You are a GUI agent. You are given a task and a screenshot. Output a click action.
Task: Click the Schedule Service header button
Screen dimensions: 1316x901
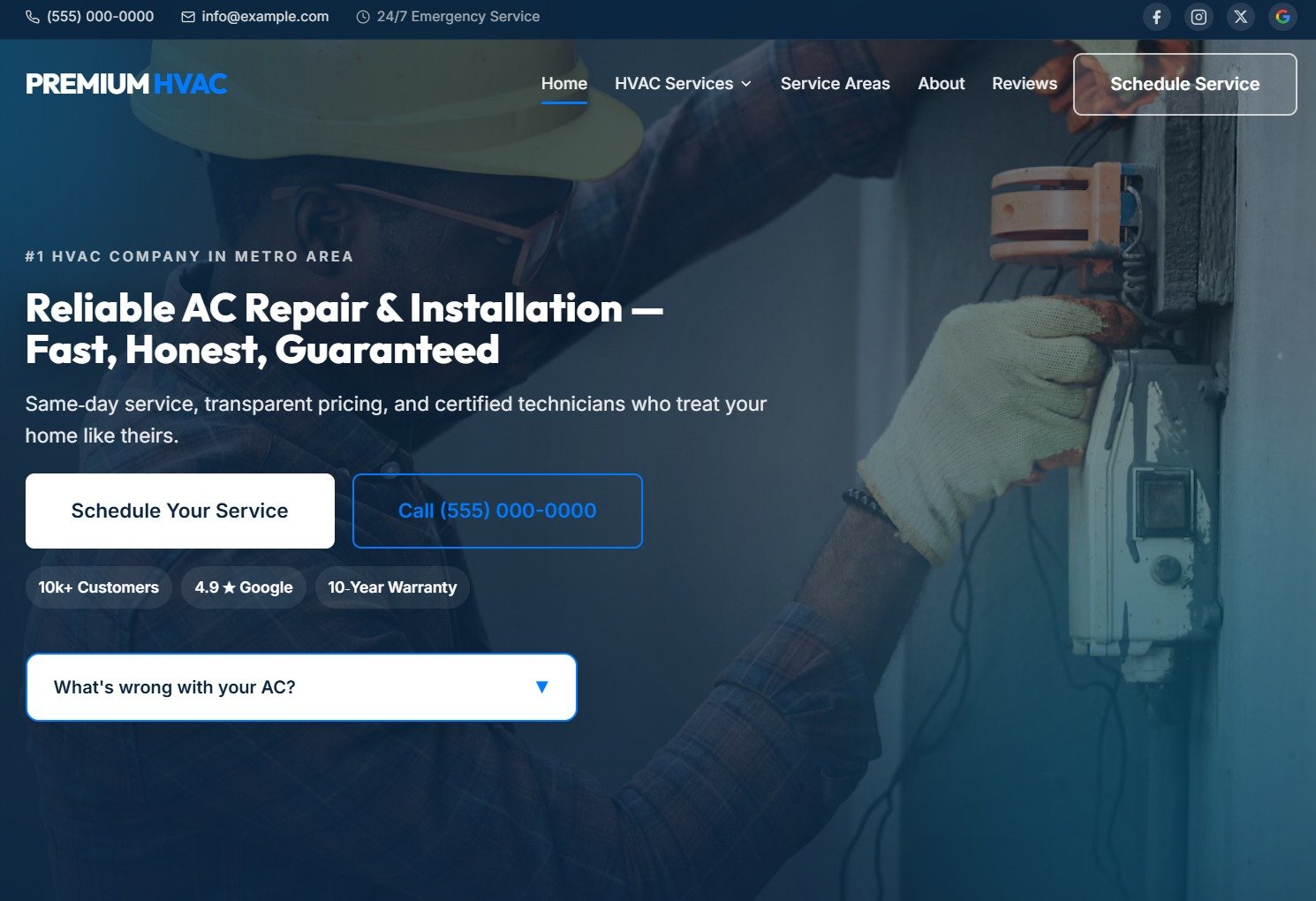(x=1185, y=84)
